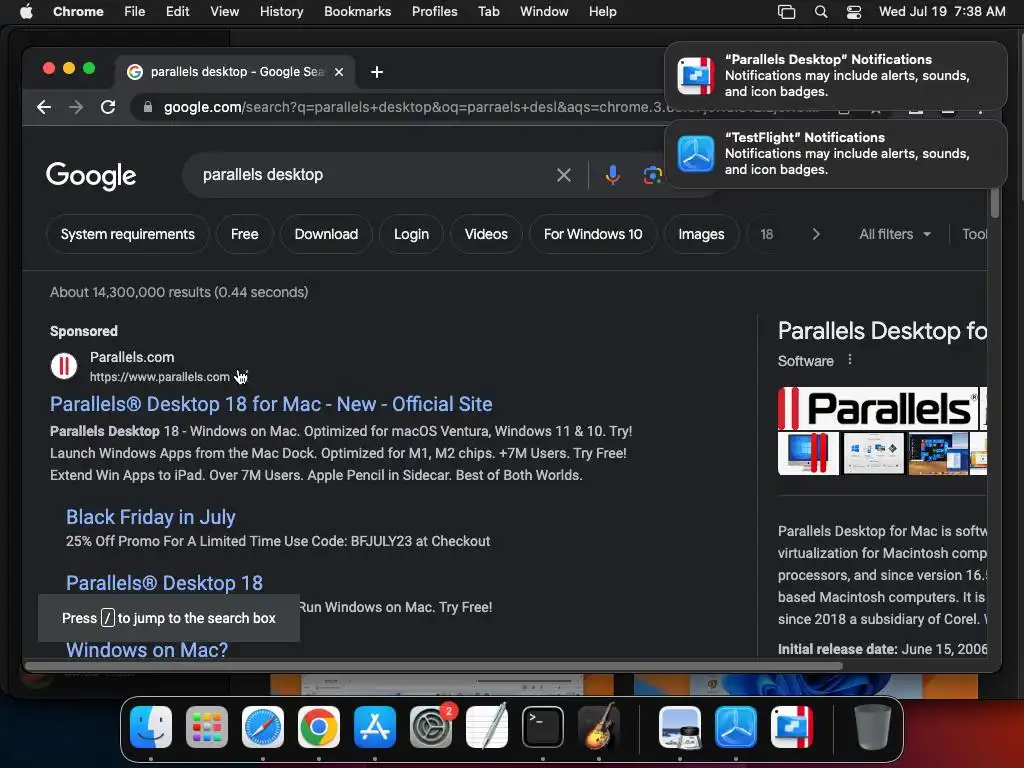
Task: Go back with the browser back arrow
Action: pos(44,107)
